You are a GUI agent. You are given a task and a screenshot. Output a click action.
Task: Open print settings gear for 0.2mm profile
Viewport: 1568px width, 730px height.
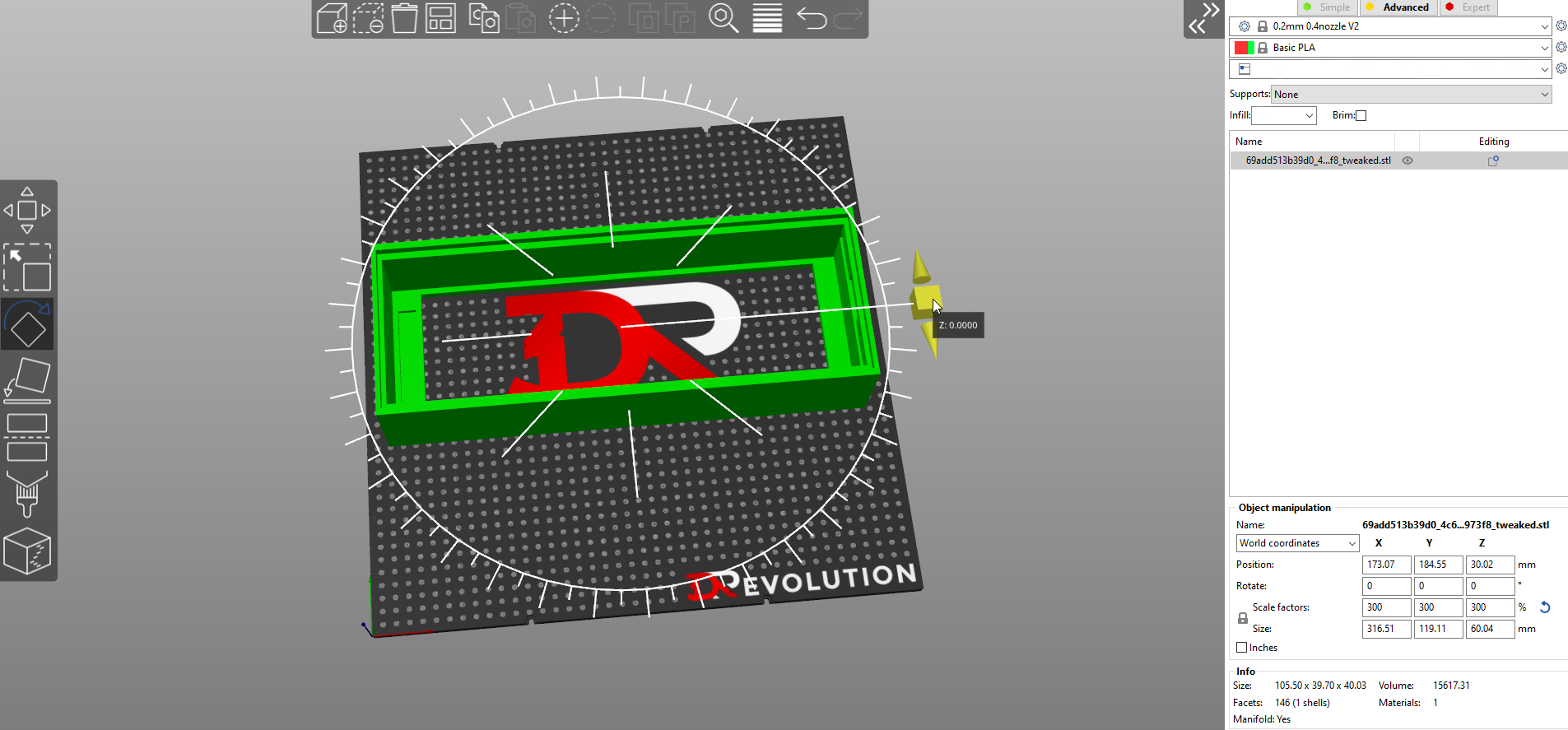(1561, 26)
